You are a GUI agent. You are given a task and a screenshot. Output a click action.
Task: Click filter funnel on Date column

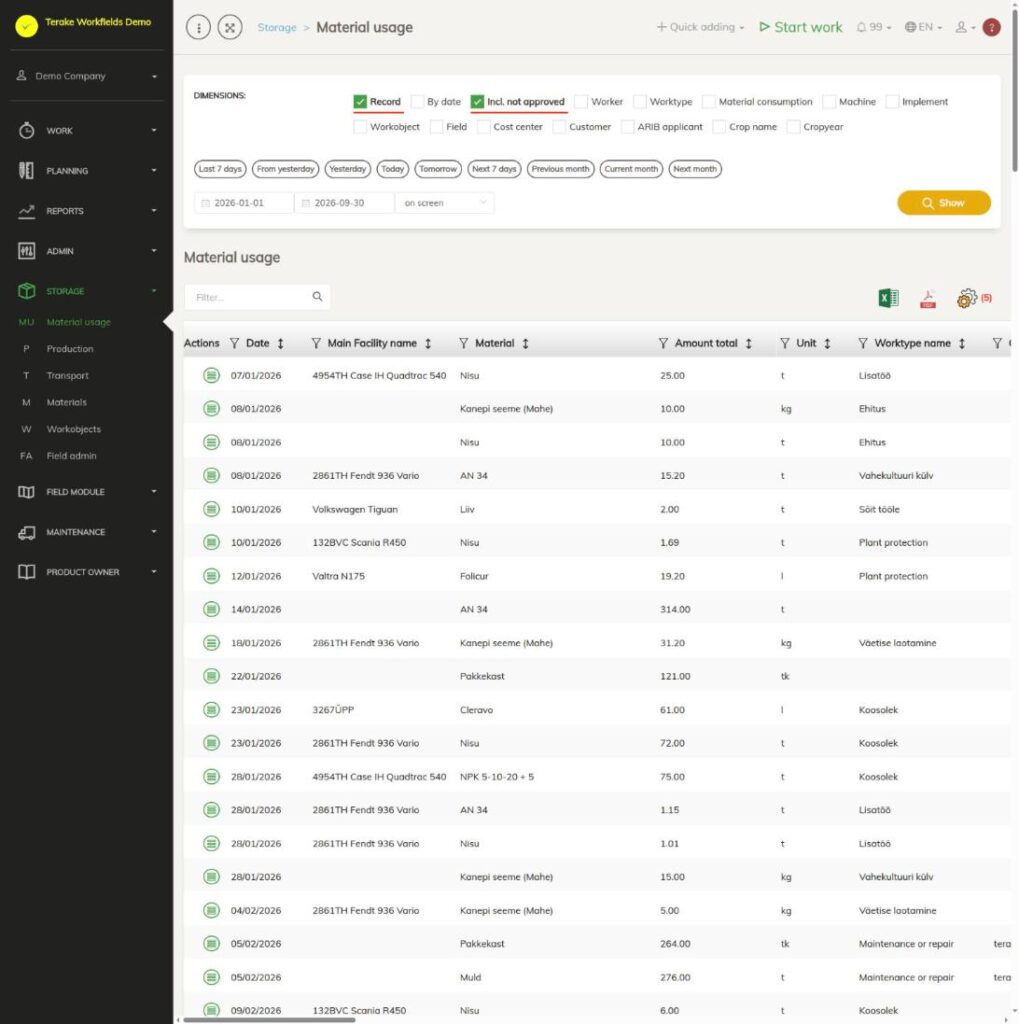tap(235, 344)
